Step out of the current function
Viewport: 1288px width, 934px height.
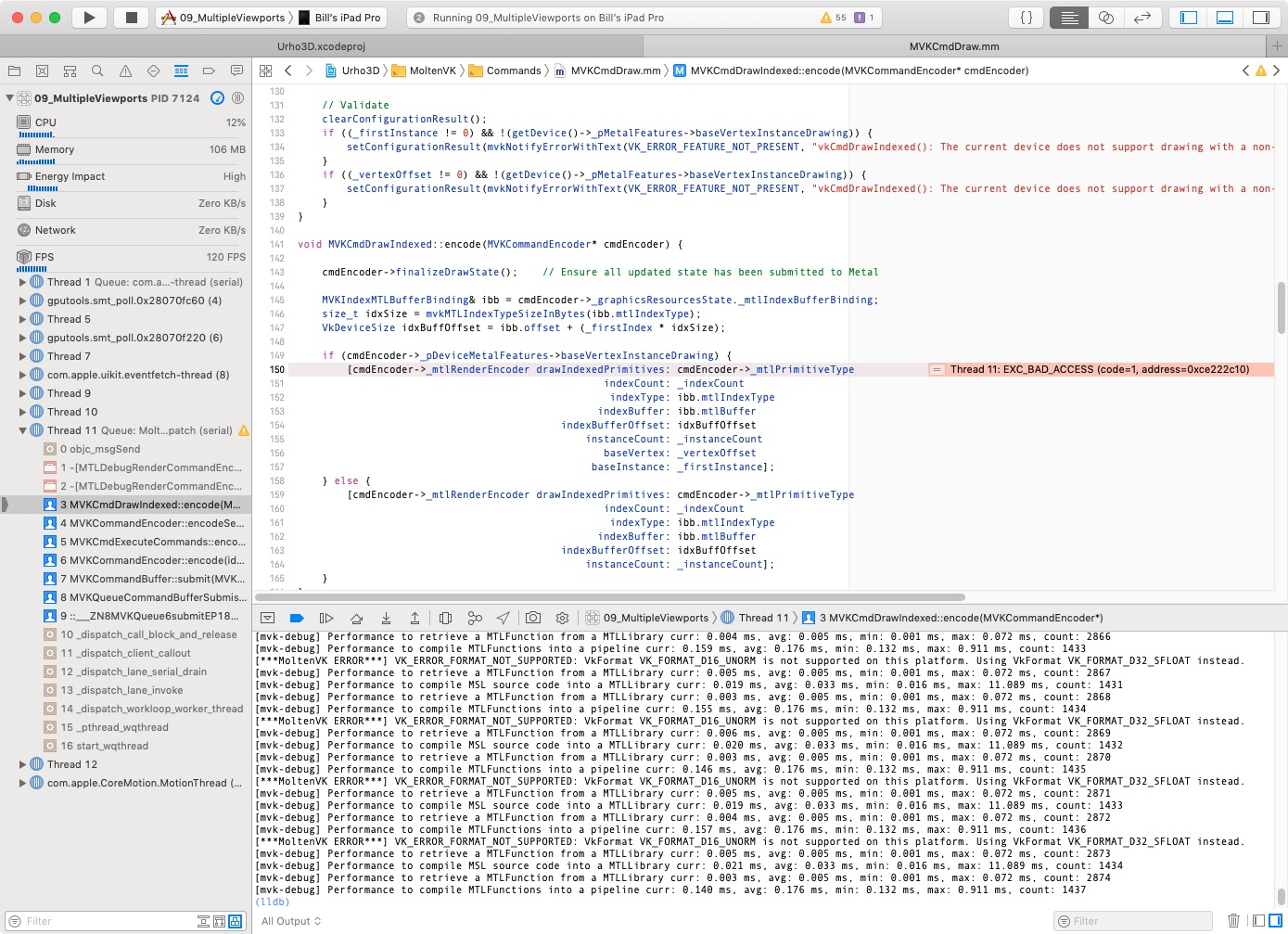click(415, 617)
